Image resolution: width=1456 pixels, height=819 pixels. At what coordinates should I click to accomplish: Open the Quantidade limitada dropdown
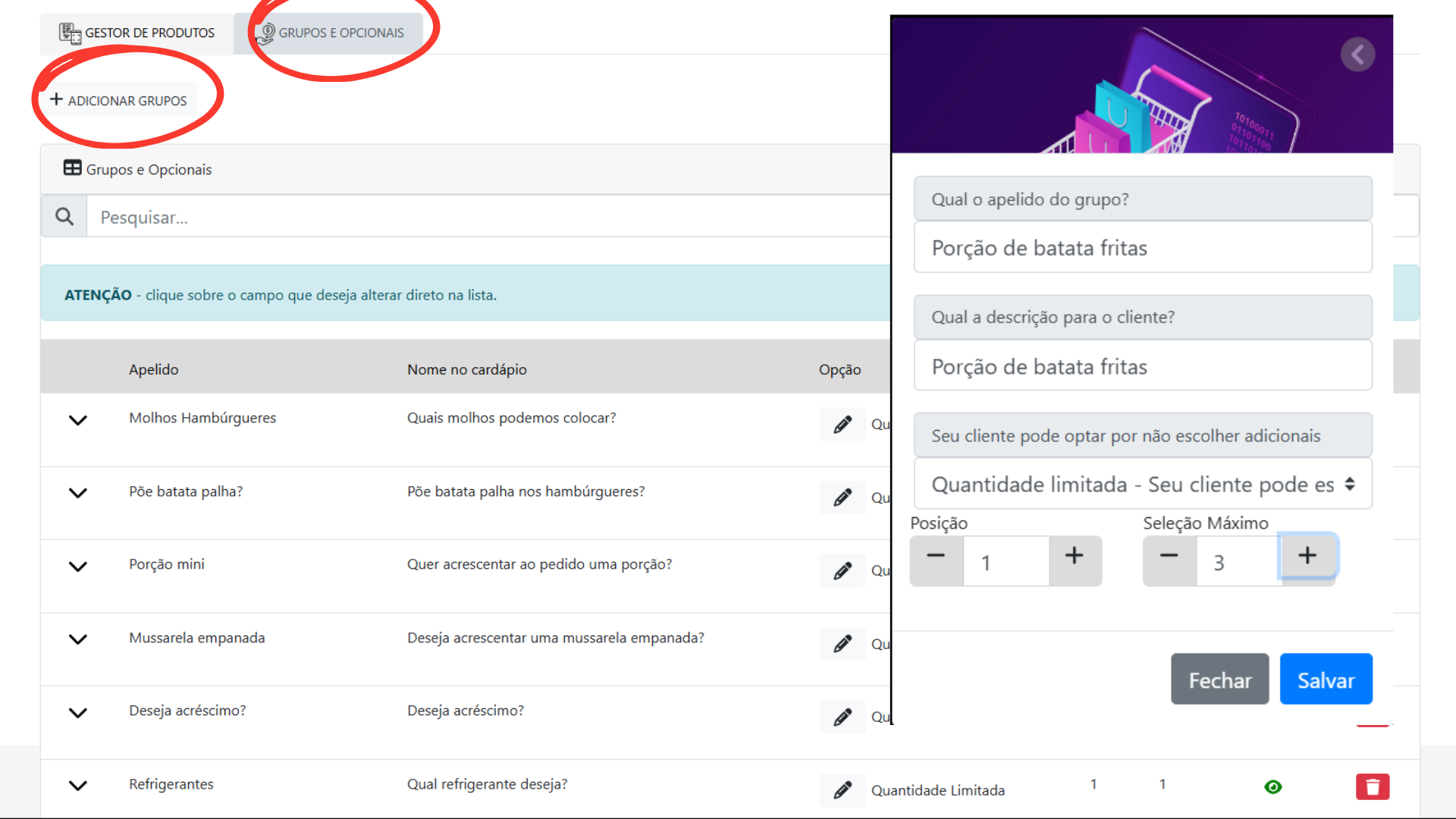1142,485
